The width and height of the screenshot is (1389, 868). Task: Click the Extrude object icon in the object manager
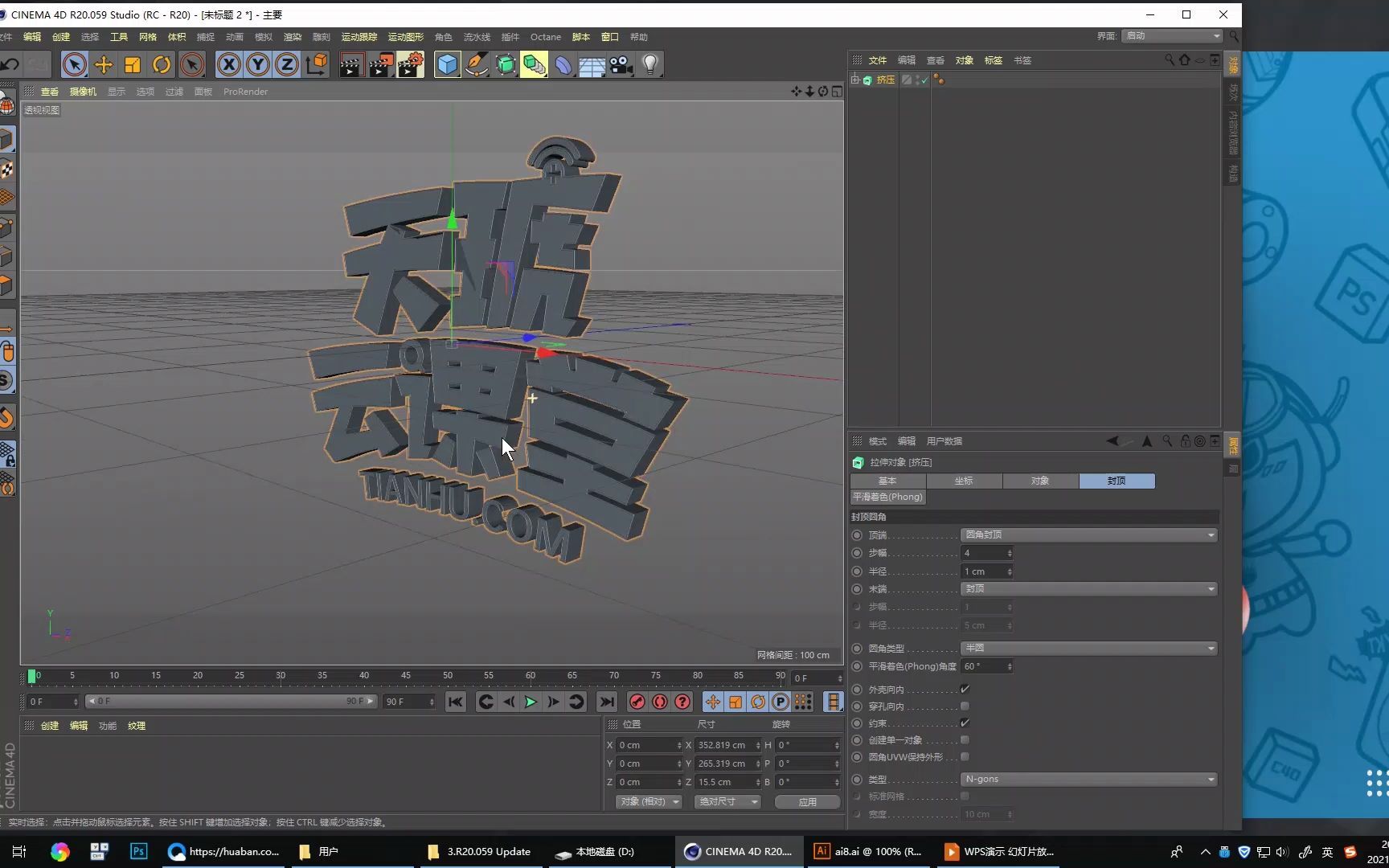click(x=868, y=80)
